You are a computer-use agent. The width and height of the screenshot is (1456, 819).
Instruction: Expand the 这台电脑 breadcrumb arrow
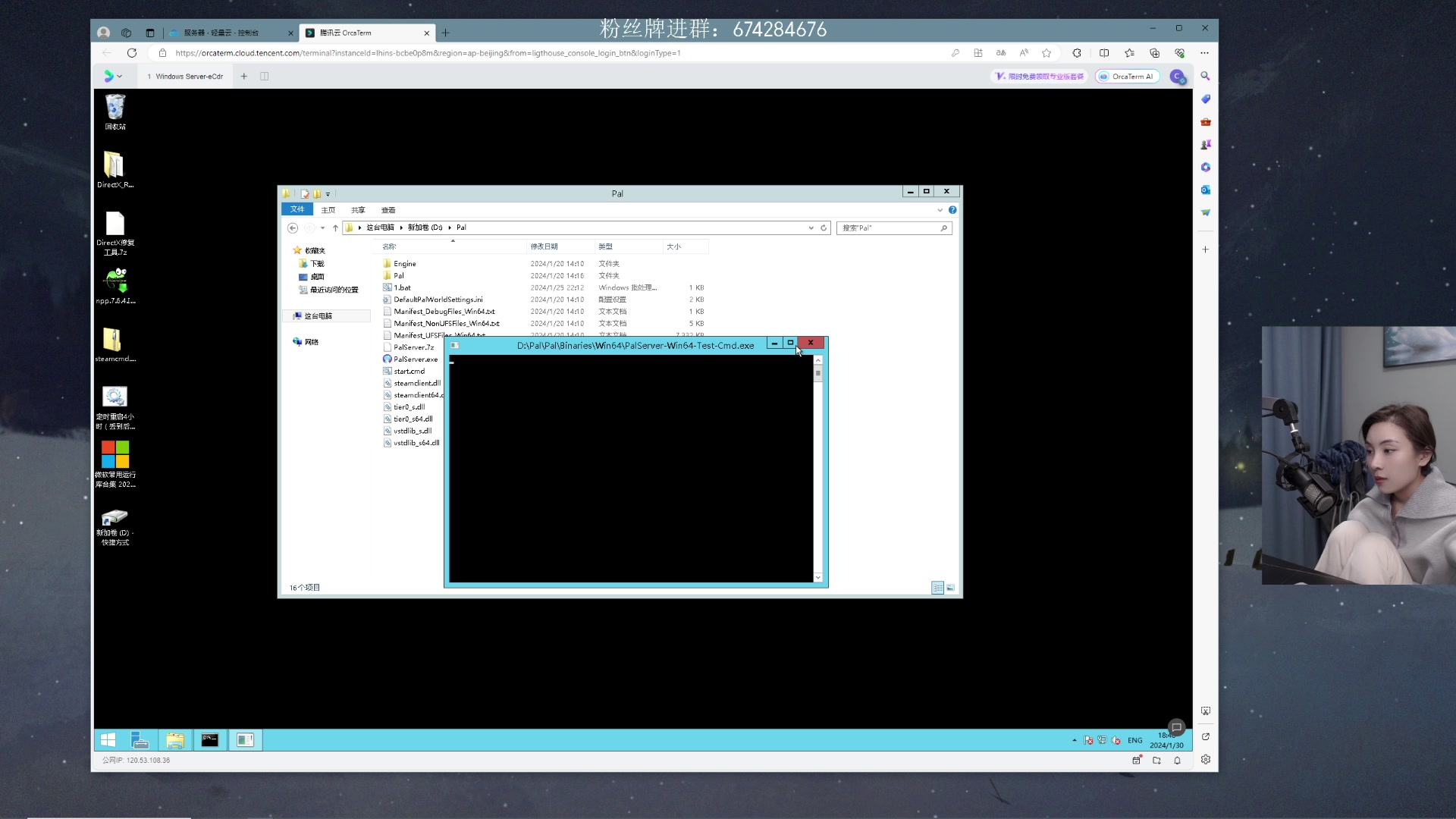401,227
